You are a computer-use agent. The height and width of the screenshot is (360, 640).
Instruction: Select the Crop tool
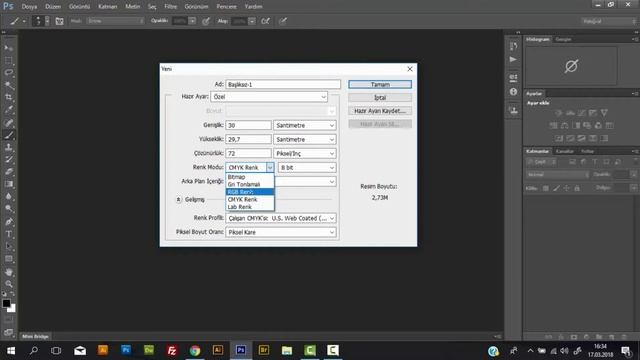[9, 97]
